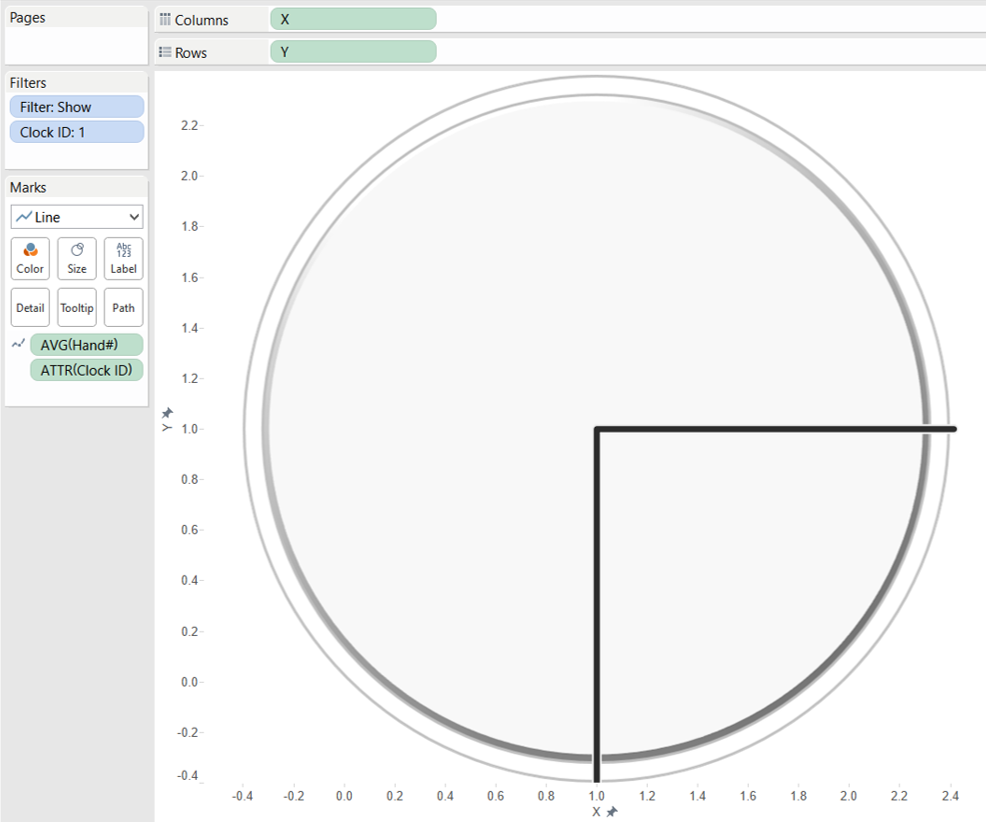Viewport: 986px width, 822px height.
Task: Click the Y axis title label
Action: pyautogui.click(x=167, y=428)
